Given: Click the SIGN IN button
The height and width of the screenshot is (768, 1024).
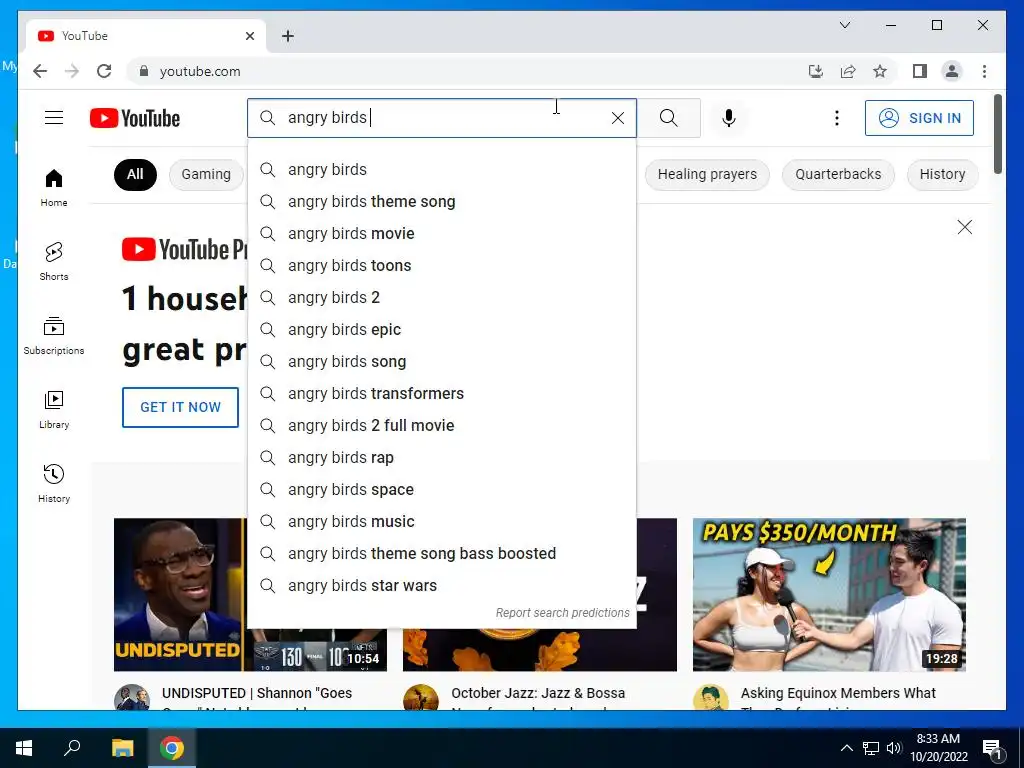Looking at the screenshot, I should click(919, 118).
